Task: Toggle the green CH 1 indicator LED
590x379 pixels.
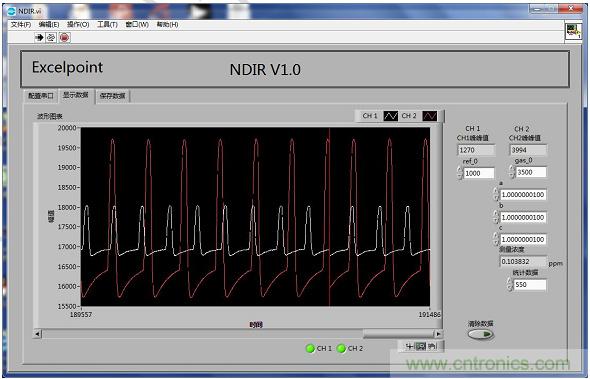Action: point(310,349)
